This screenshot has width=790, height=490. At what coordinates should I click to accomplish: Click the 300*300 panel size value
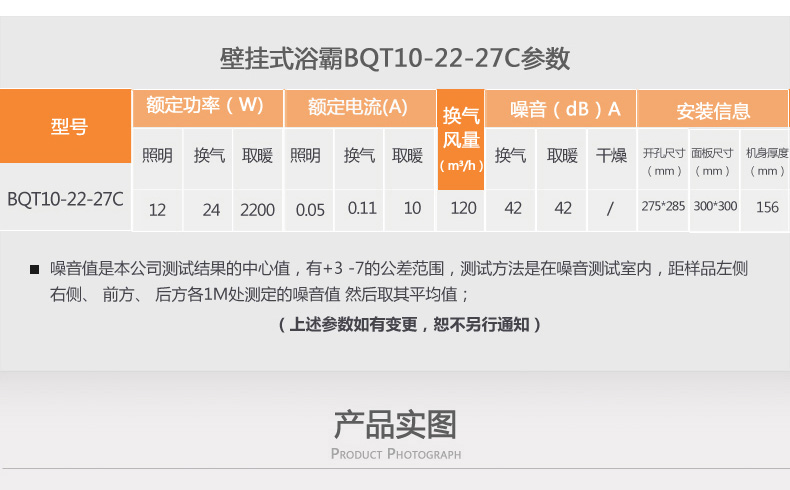click(x=715, y=206)
